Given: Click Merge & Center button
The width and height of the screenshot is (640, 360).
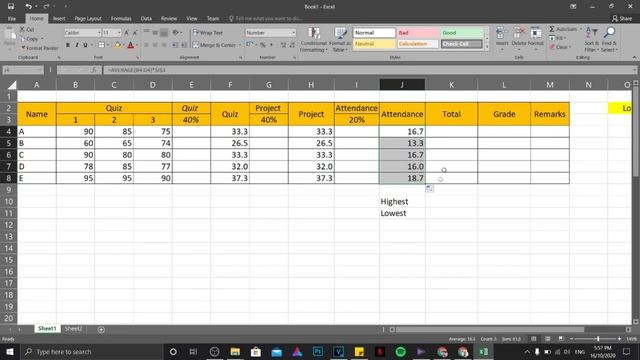Looking at the screenshot, I should [x=214, y=45].
